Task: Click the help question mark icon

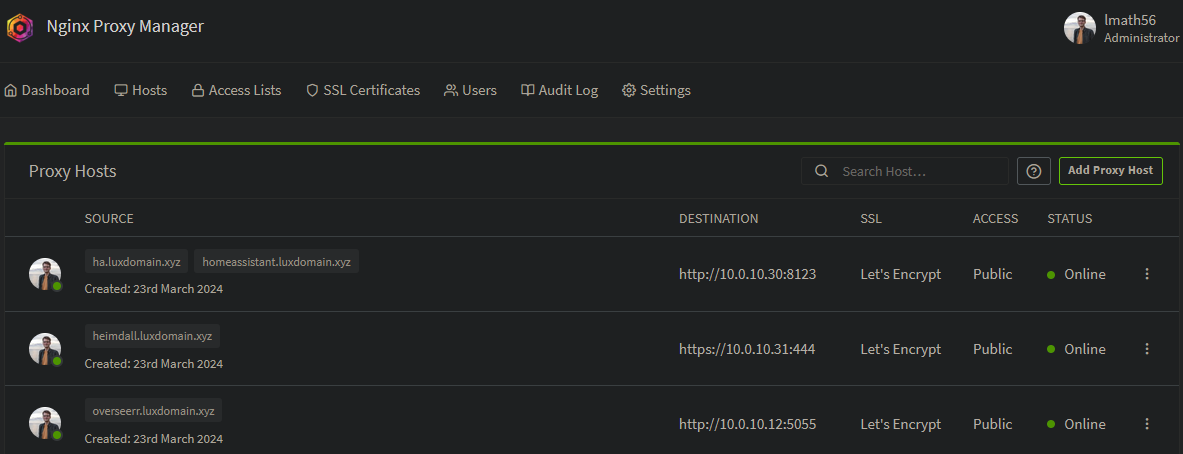Action: [x=1034, y=171]
